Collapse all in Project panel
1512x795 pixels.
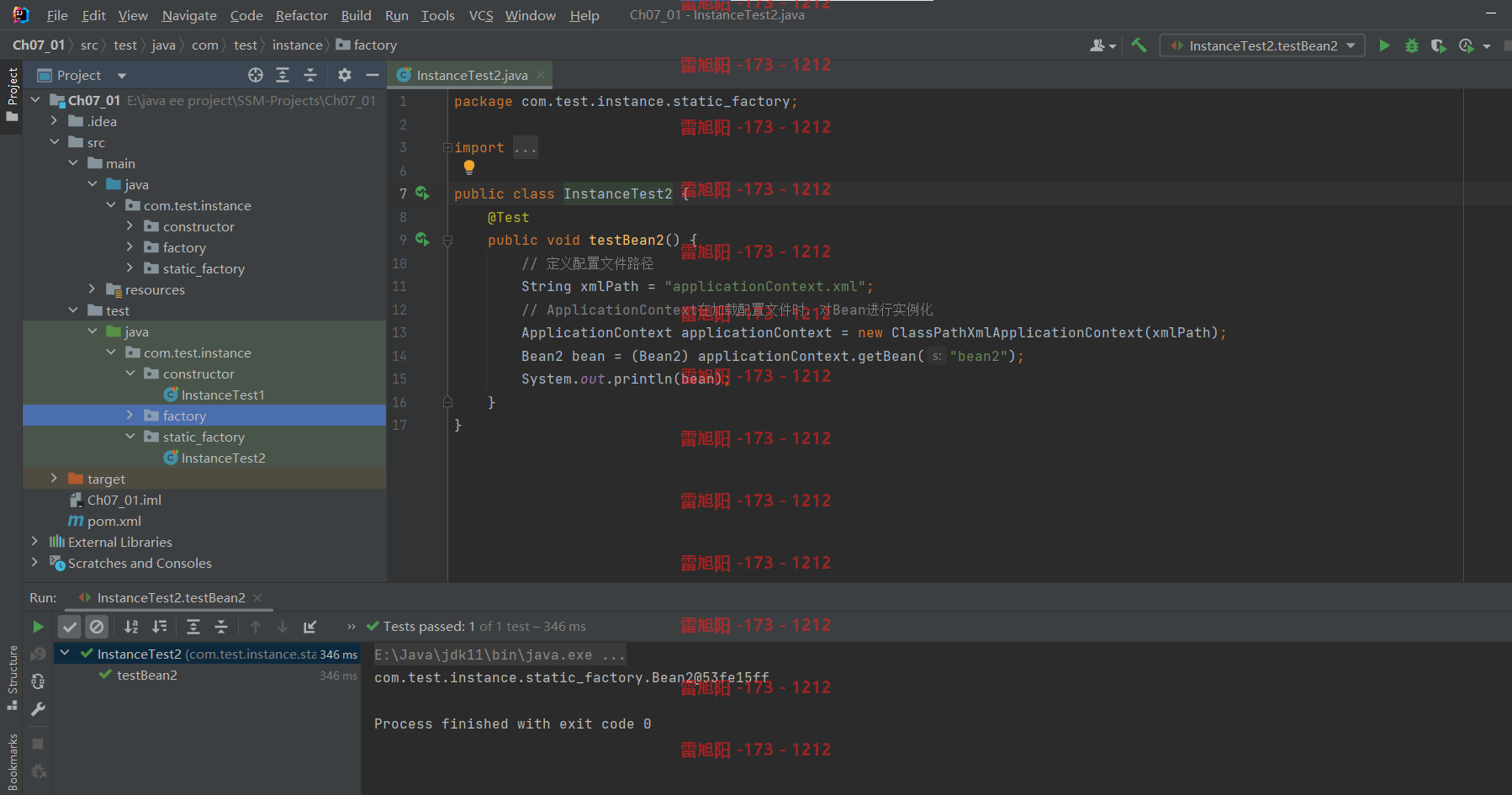[x=309, y=75]
